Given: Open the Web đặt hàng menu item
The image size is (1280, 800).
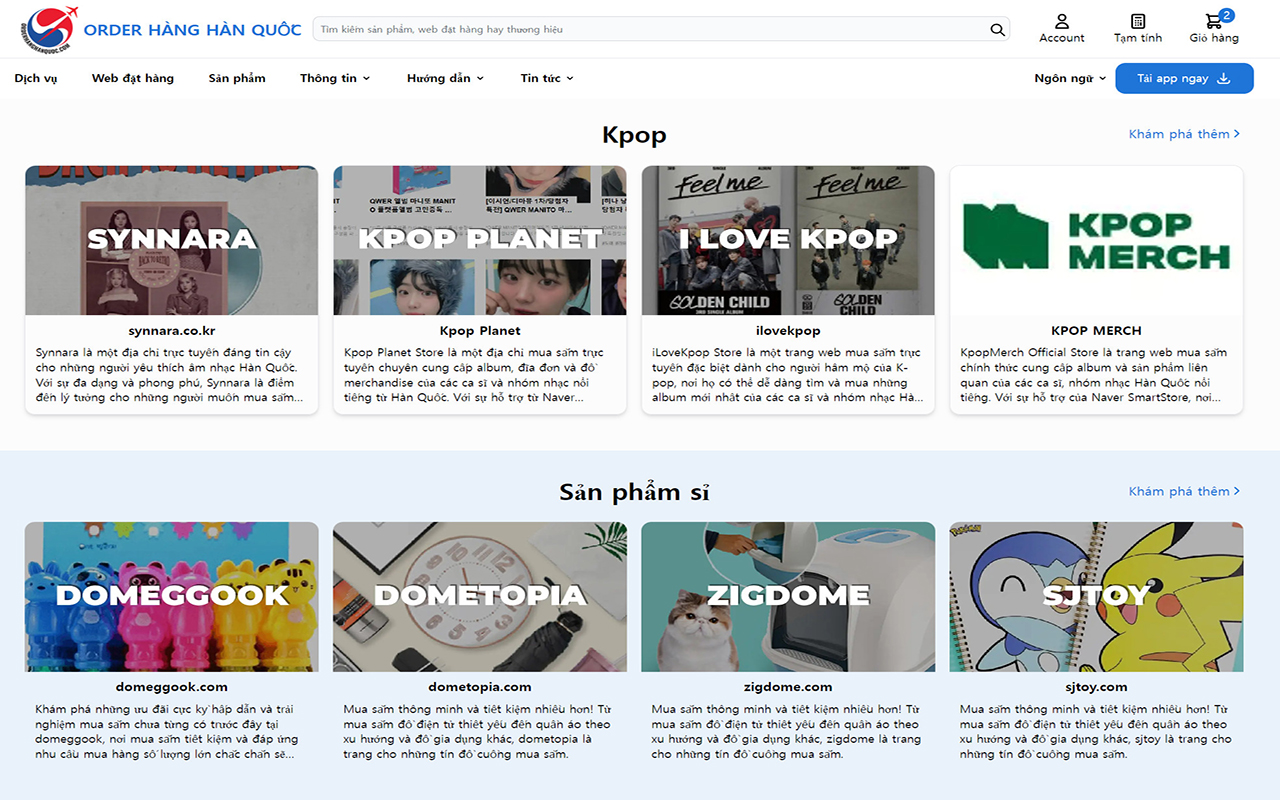Looking at the screenshot, I should click(x=133, y=78).
